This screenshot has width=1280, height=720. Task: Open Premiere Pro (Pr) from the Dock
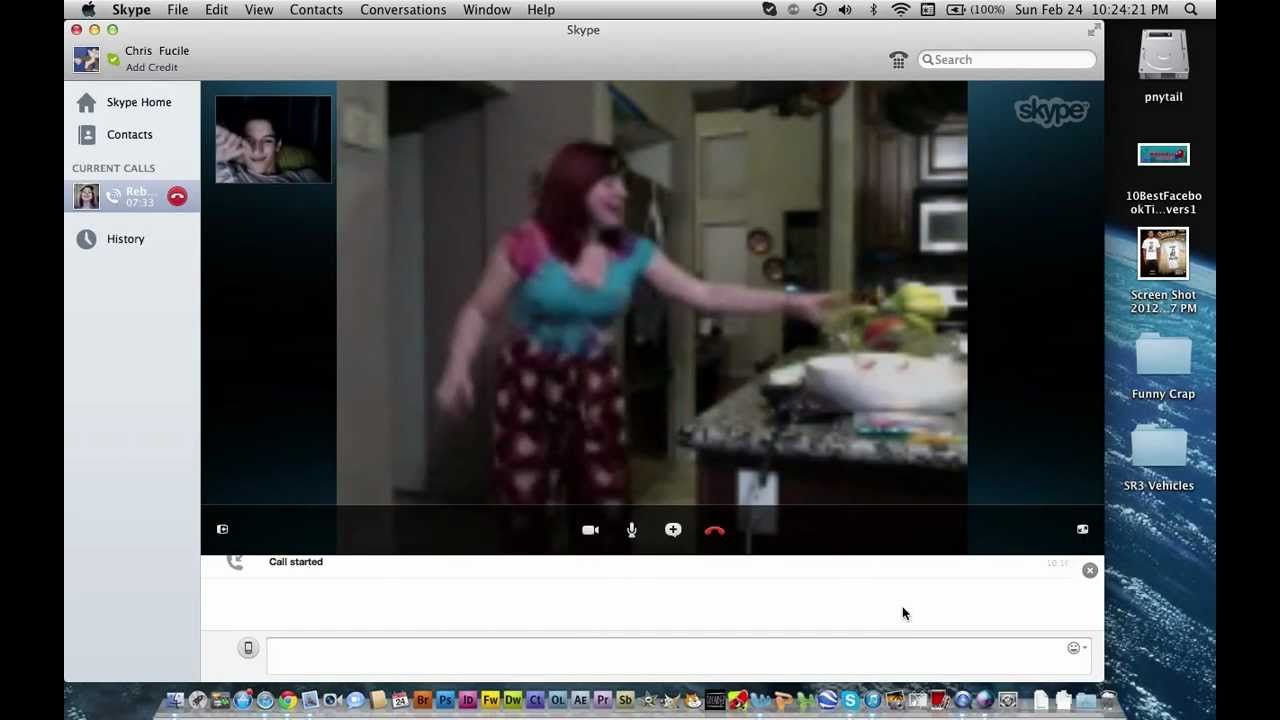coord(603,700)
